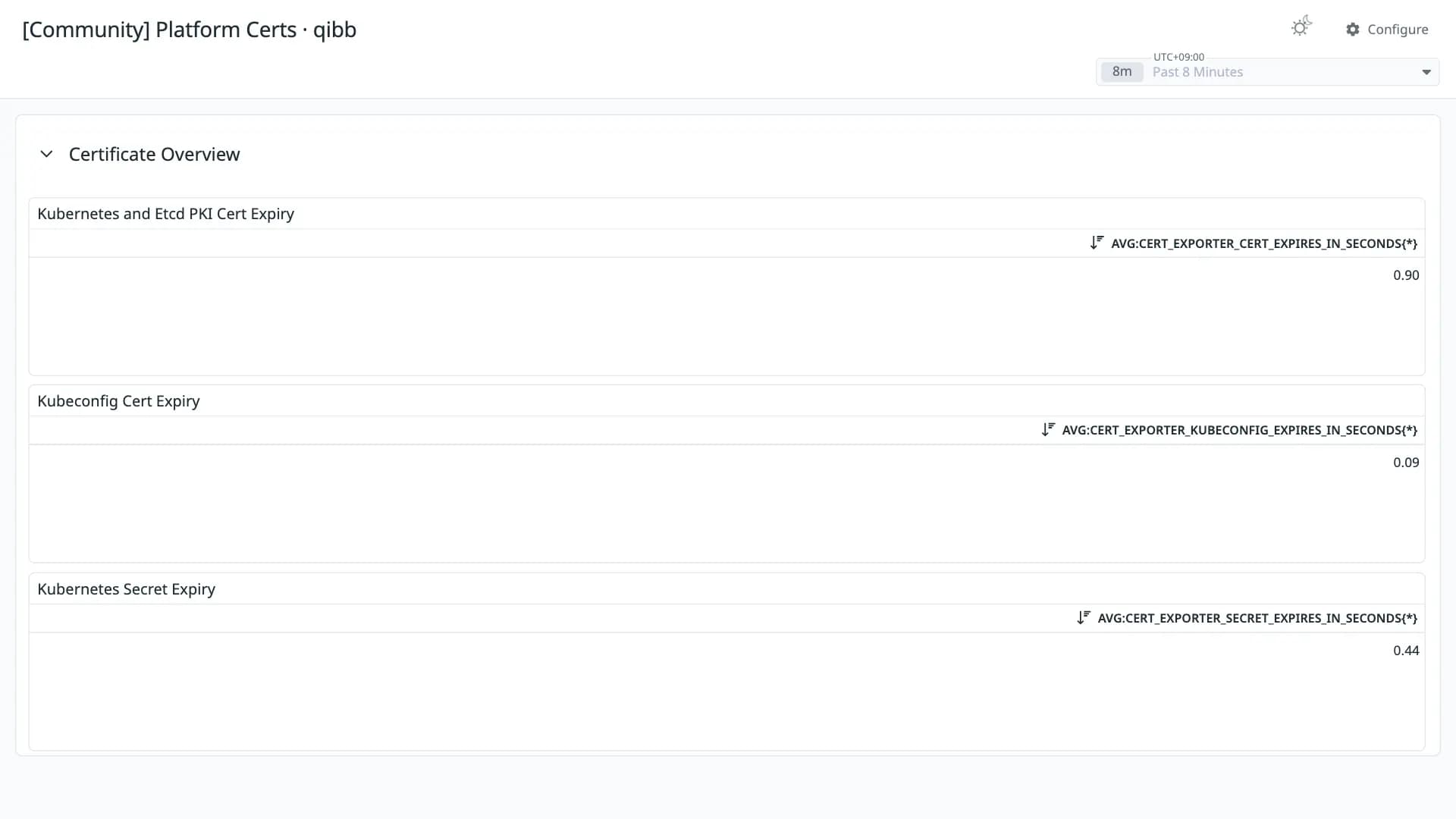Click AVG:CERT_EXPORTER_SECRET_EXPIRES_IN_SECONDS column header
The width and height of the screenshot is (1456, 819).
point(1257,618)
